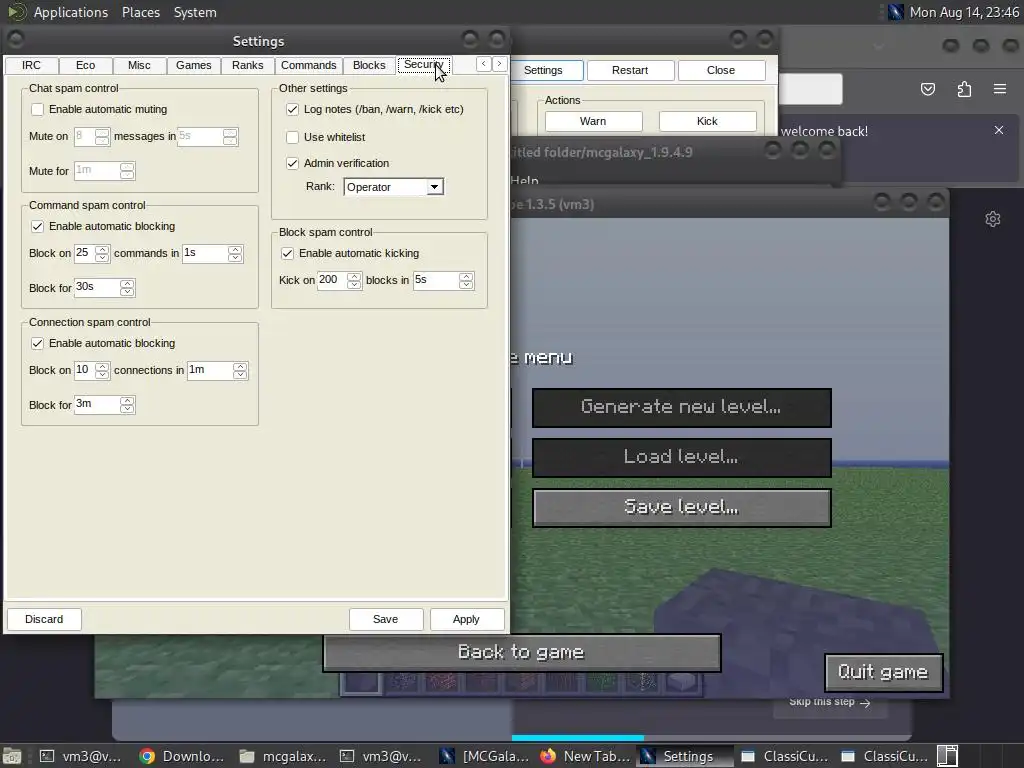Open the Firefox Pocket save icon

(927, 89)
